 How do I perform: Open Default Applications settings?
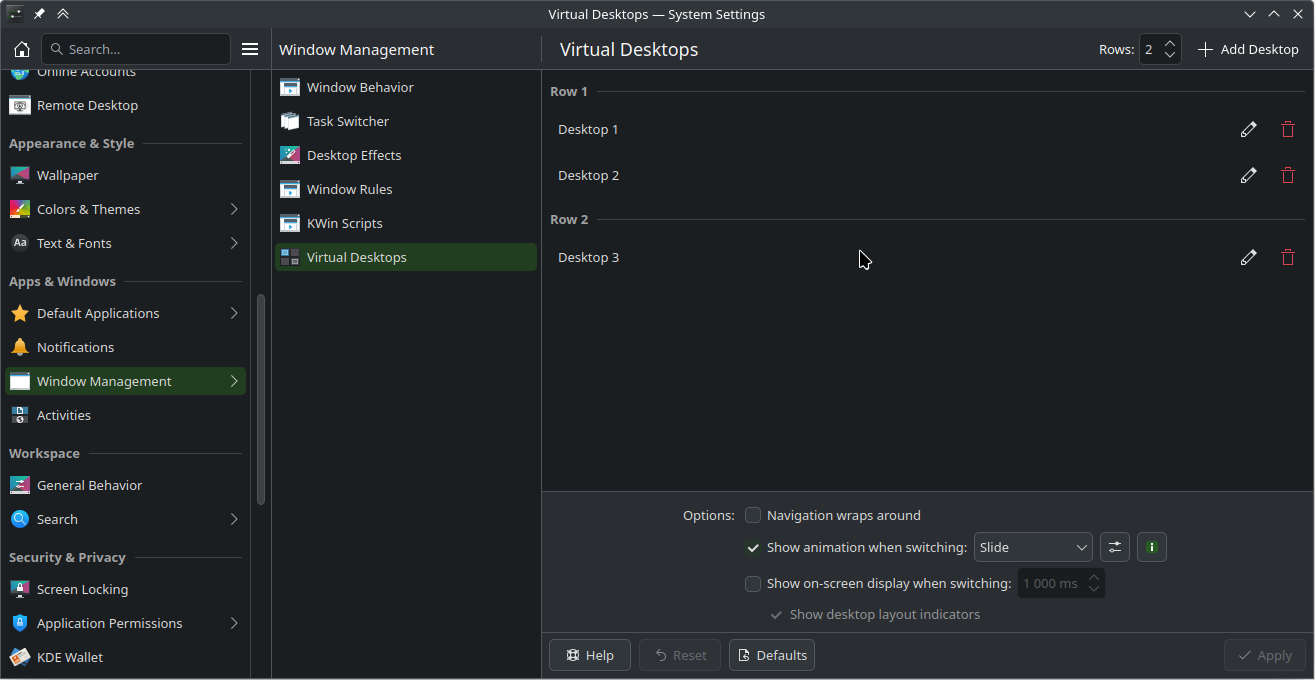125,313
